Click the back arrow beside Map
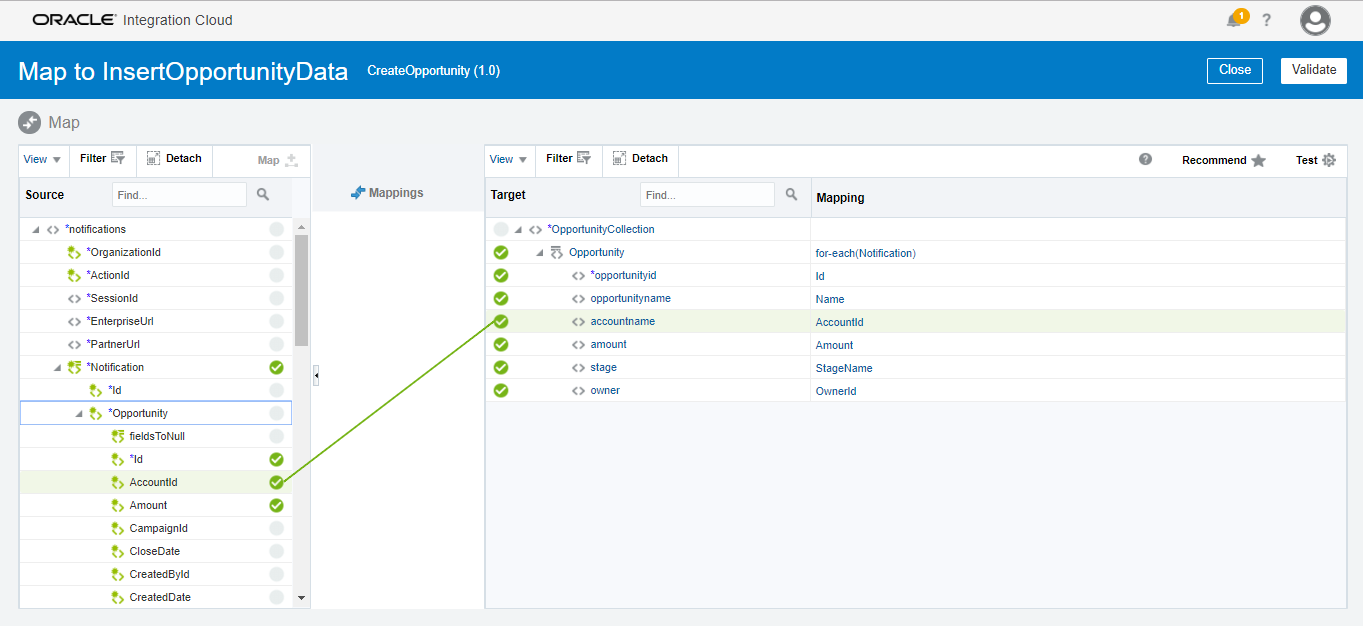Image resolution: width=1363 pixels, height=626 pixels. point(29,123)
